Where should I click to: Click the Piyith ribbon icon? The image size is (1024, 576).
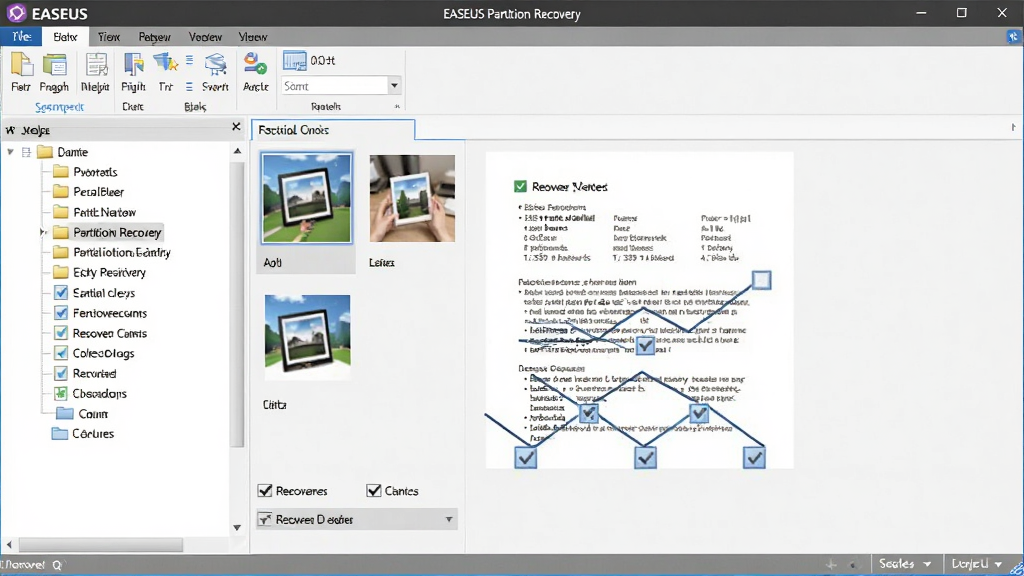(x=134, y=65)
